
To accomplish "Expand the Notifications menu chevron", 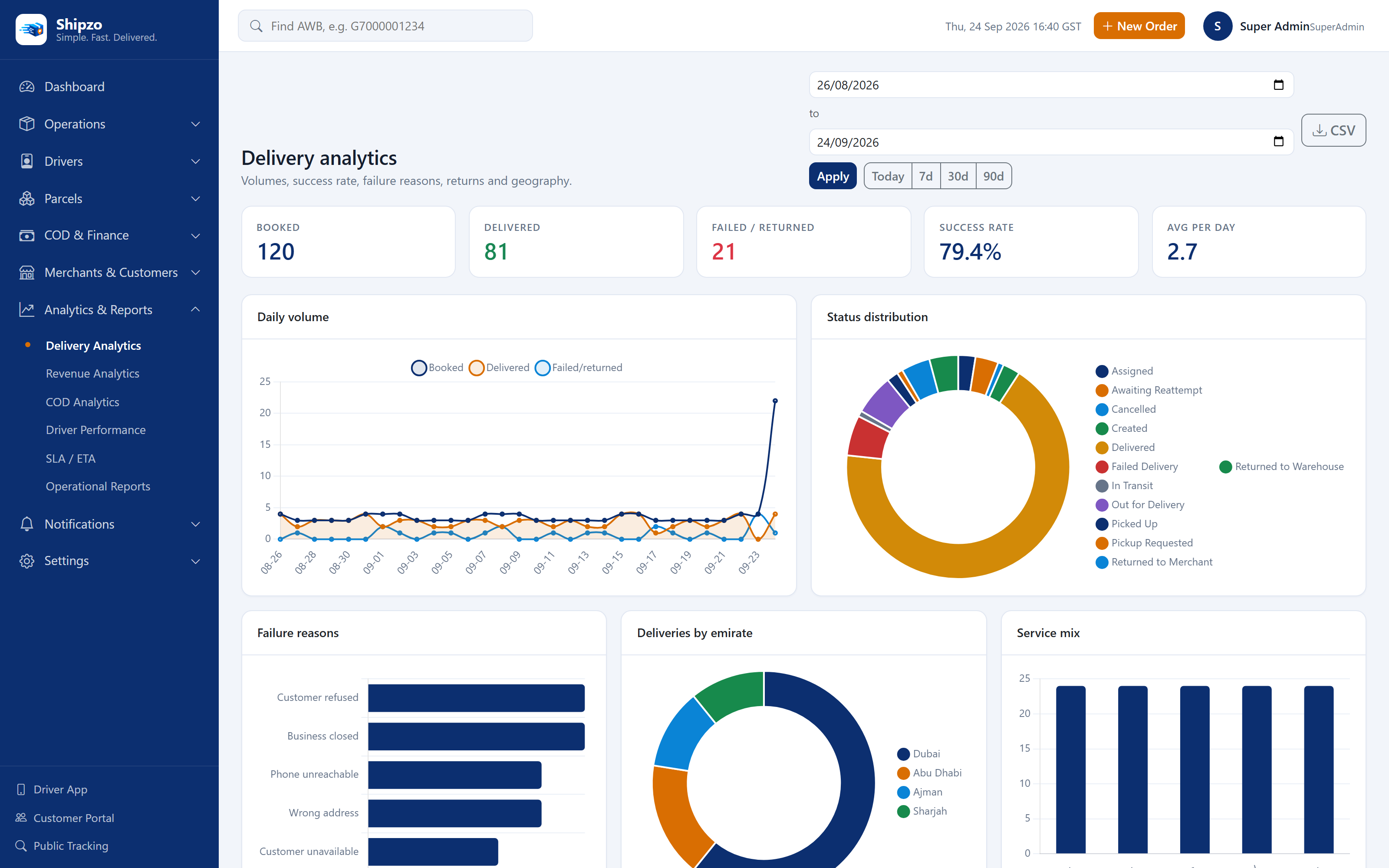I will tap(196, 524).
